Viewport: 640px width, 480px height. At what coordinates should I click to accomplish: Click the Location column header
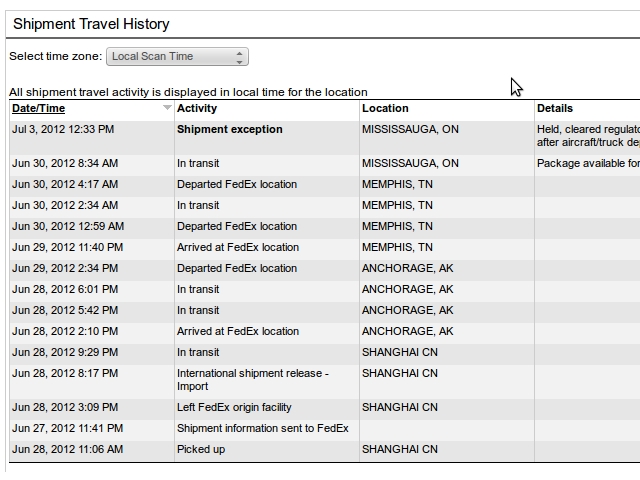(x=385, y=108)
